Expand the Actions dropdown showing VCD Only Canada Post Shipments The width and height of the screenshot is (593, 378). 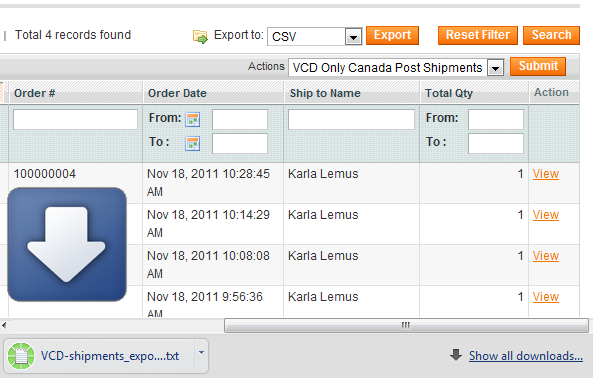click(495, 68)
